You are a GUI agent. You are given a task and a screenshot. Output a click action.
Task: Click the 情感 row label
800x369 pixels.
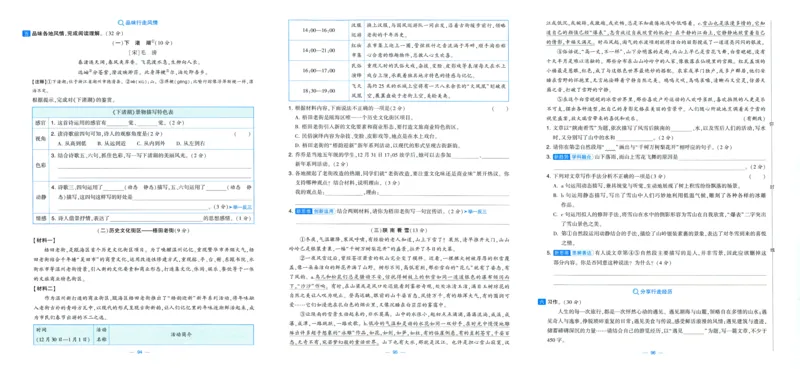coord(40,219)
